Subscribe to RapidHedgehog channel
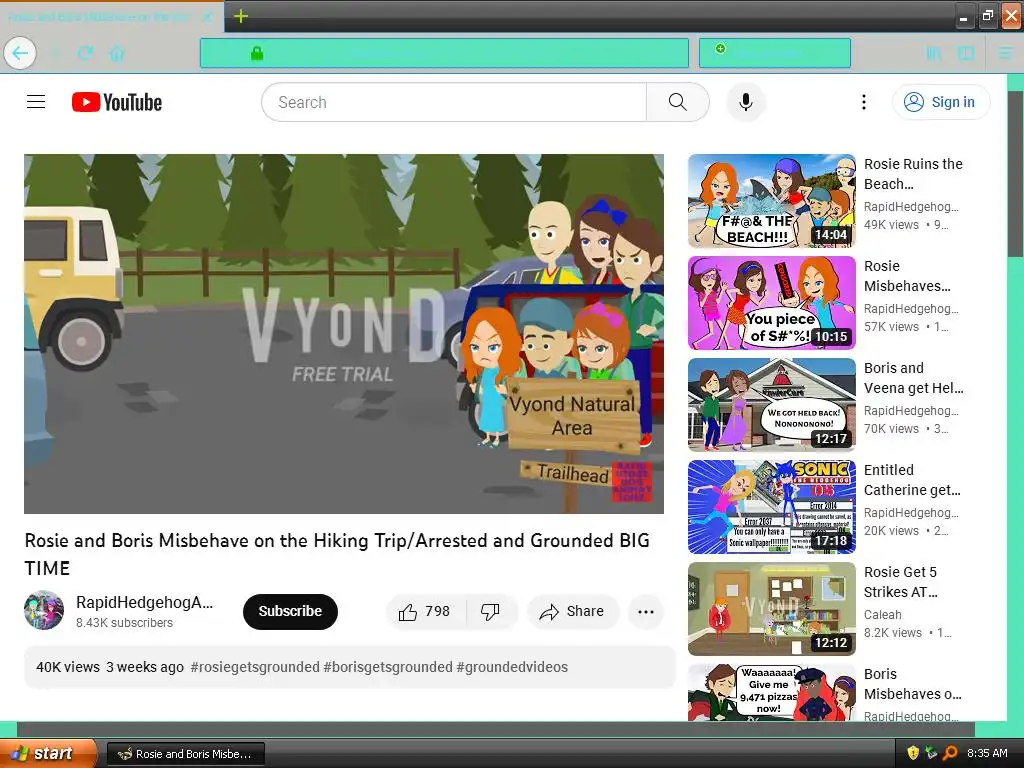This screenshot has height=768, width=1024. [290, 611]
